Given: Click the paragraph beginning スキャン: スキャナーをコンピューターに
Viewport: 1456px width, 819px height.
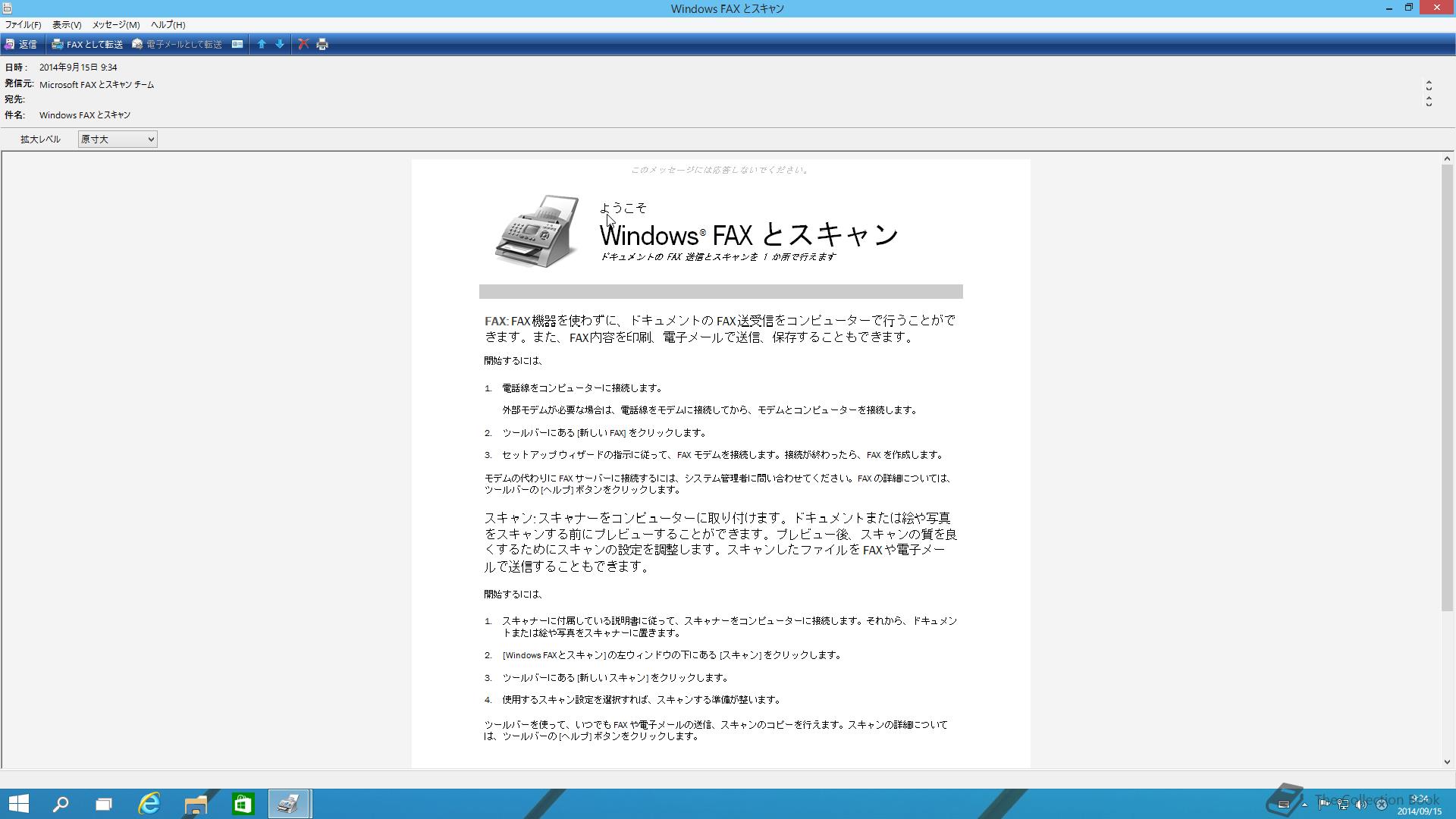Looking at the screenshot, I should pyautogui.click(x=720, y=542).
